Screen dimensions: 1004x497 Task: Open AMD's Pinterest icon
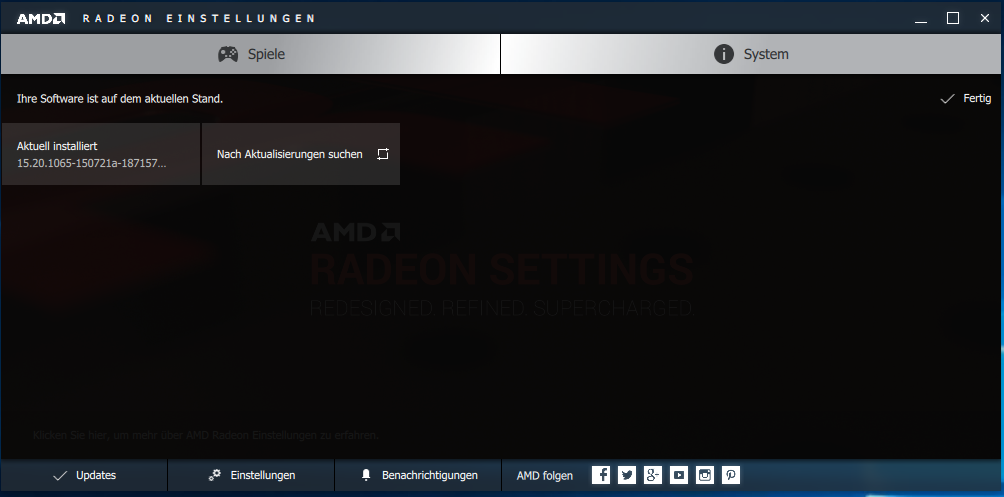[x=731, y=475]
